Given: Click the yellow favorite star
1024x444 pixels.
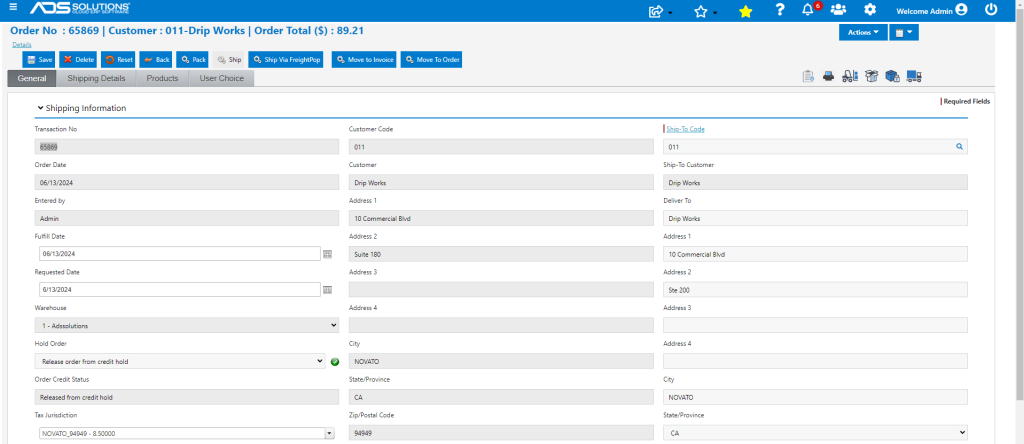Looking at the screenshot, I should click(745, 11).
